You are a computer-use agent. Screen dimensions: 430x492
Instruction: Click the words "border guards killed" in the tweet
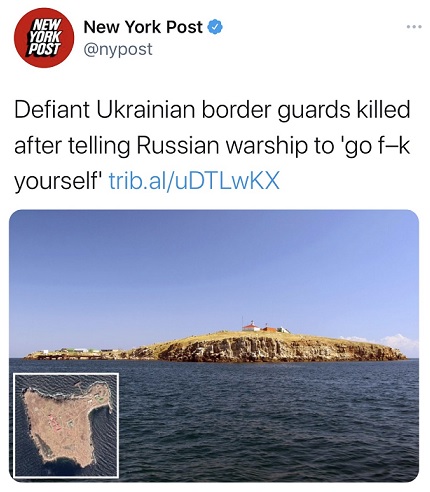point(306,111)
